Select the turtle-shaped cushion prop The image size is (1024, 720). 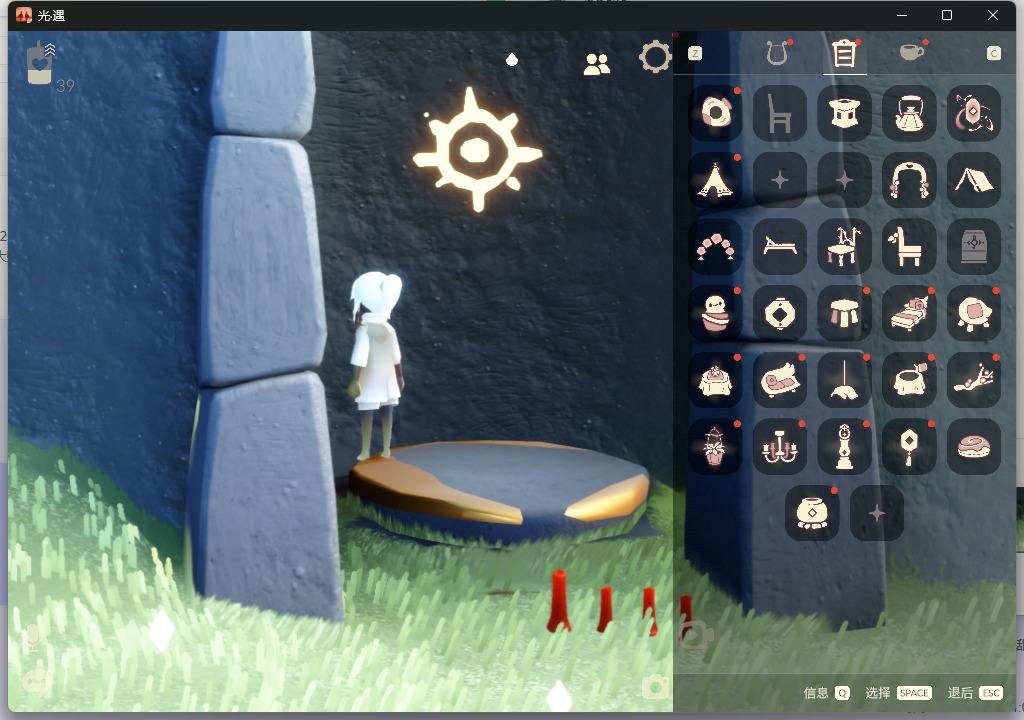974,313
